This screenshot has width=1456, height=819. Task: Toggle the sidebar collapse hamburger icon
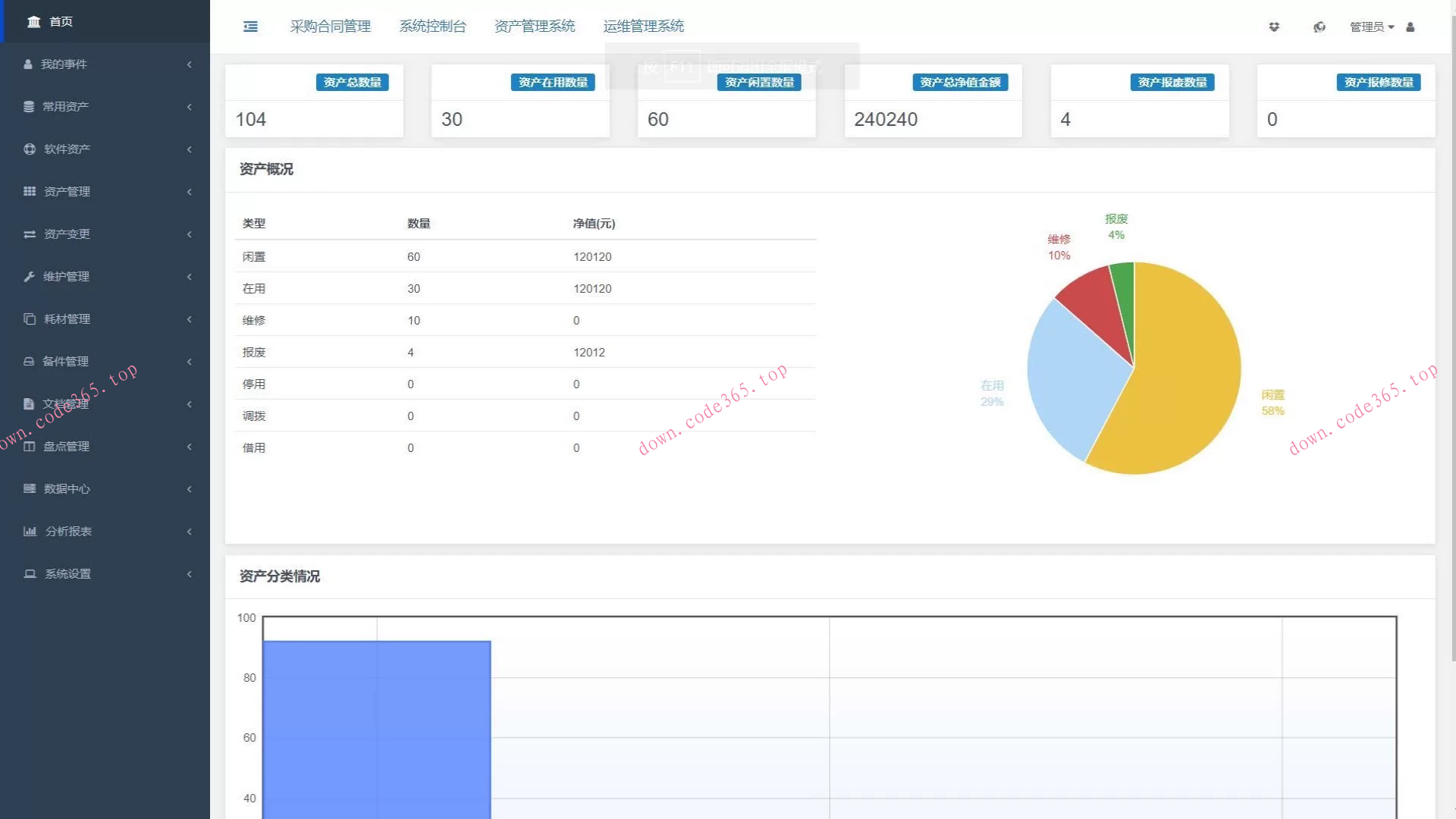click(250, 27)
